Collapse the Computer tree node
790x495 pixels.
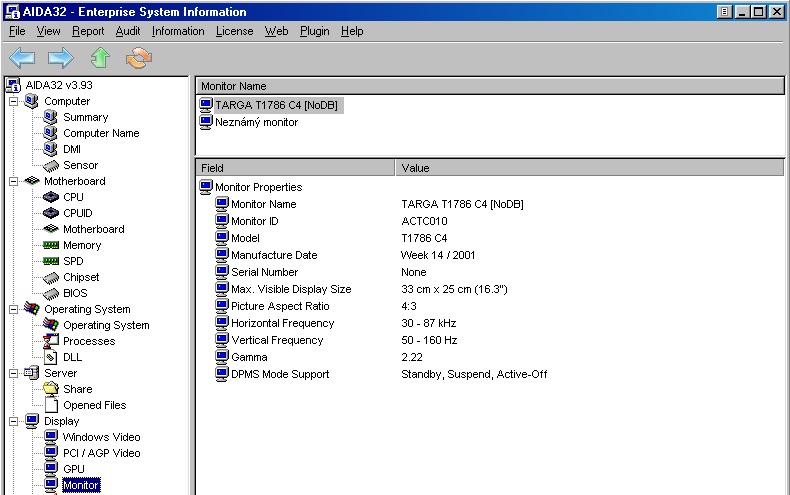pos(14,101)
